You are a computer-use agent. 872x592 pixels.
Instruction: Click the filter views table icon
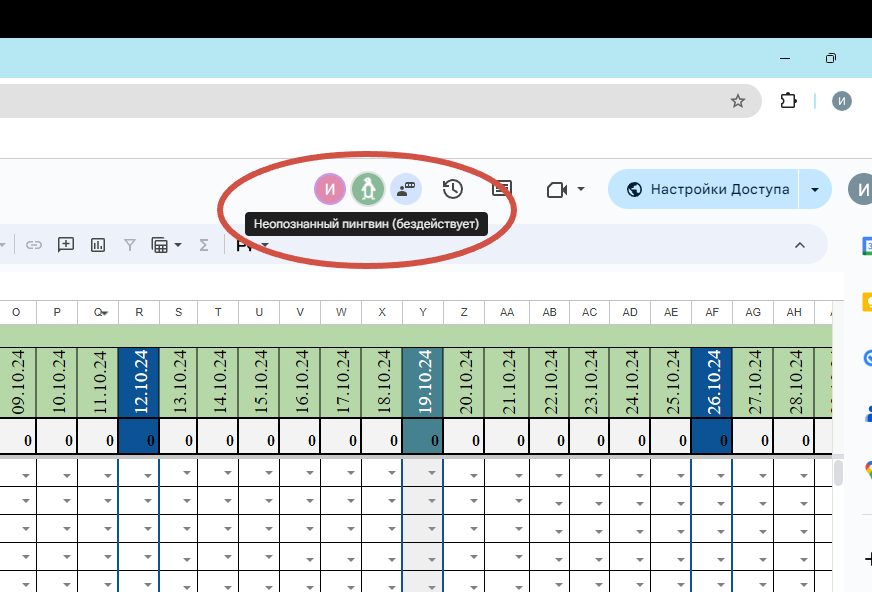(x=160, y=245)
